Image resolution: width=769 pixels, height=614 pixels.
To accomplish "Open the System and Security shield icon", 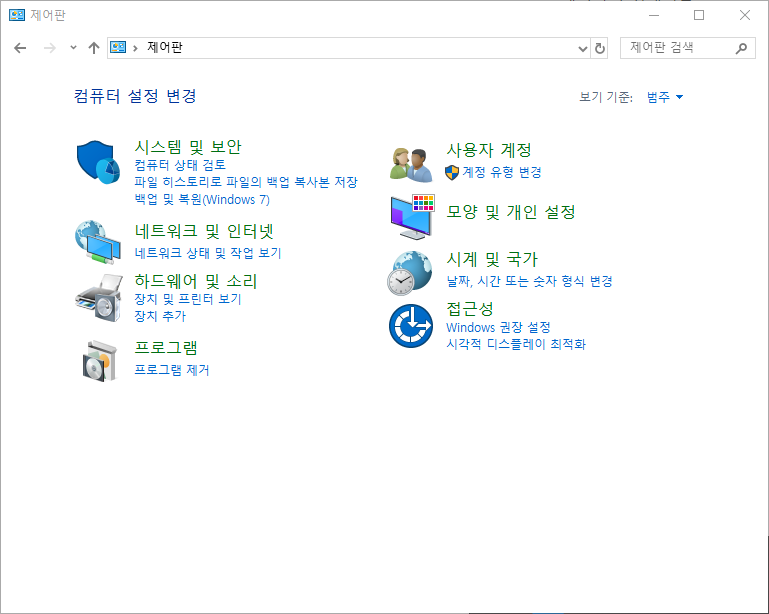I will tap(99, 162).
